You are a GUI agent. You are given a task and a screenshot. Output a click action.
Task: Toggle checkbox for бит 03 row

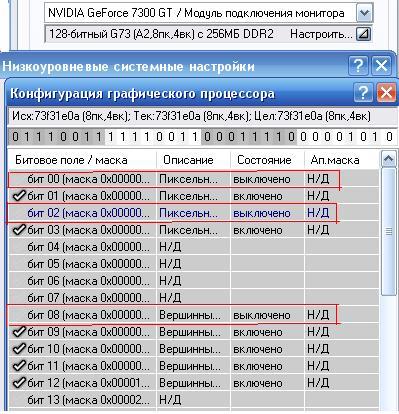[x=19, y=230]
